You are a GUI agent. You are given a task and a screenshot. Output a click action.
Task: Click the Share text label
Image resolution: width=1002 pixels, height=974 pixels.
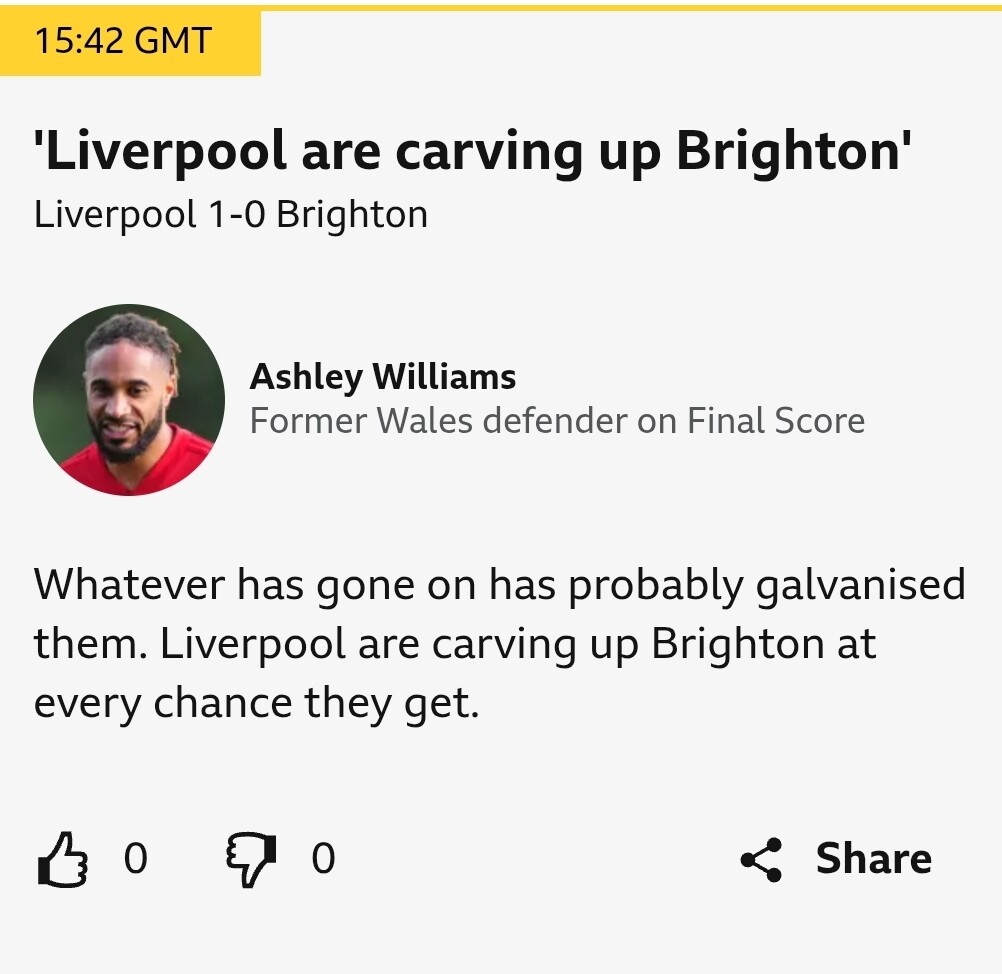click(x=873, y=859)
